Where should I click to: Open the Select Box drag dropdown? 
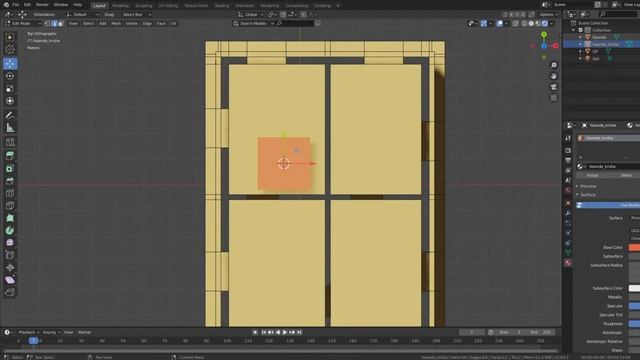[x=137, y=14]
